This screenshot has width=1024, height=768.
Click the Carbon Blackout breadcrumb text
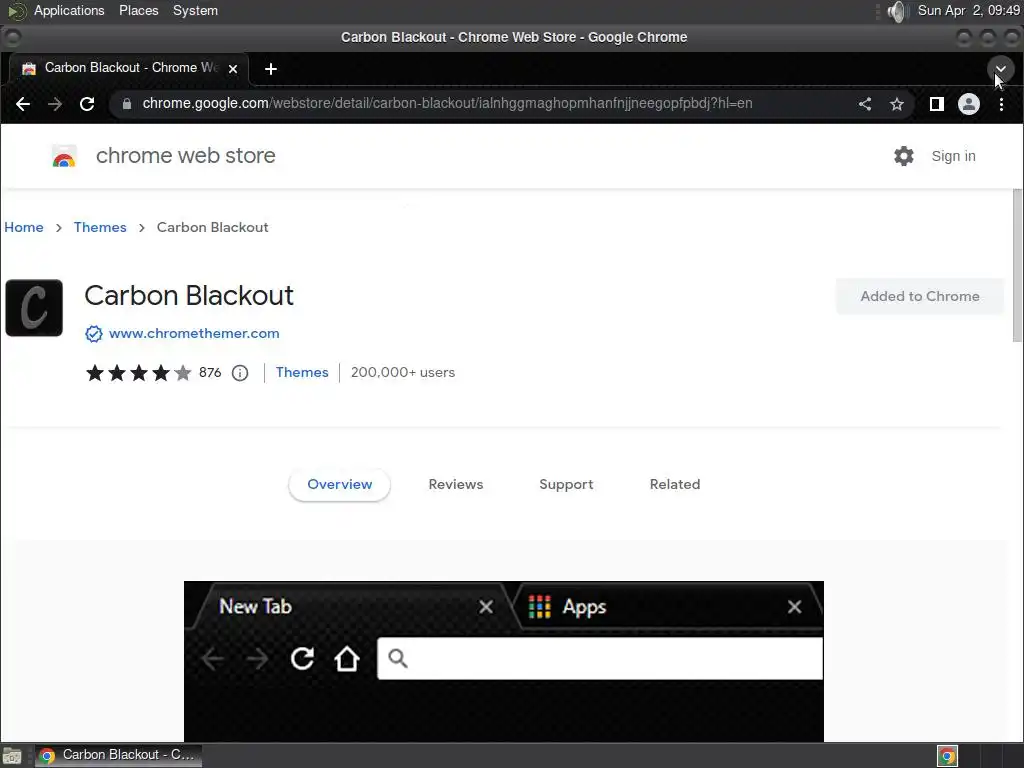[x=212, y=227]
